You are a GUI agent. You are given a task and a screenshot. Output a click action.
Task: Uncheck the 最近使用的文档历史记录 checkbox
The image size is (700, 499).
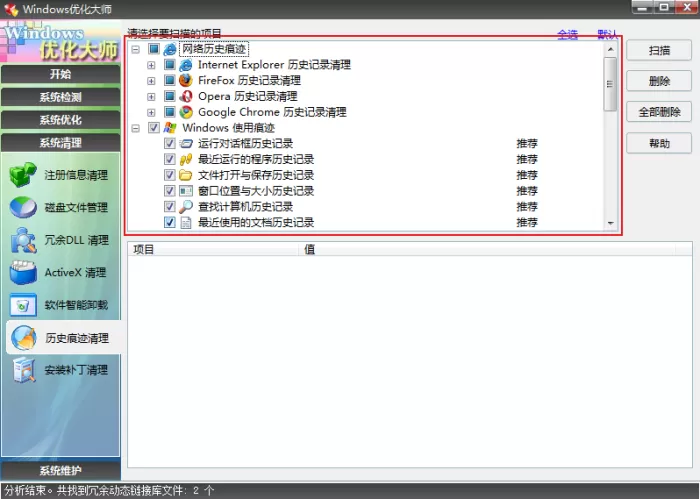click(170, 222)
